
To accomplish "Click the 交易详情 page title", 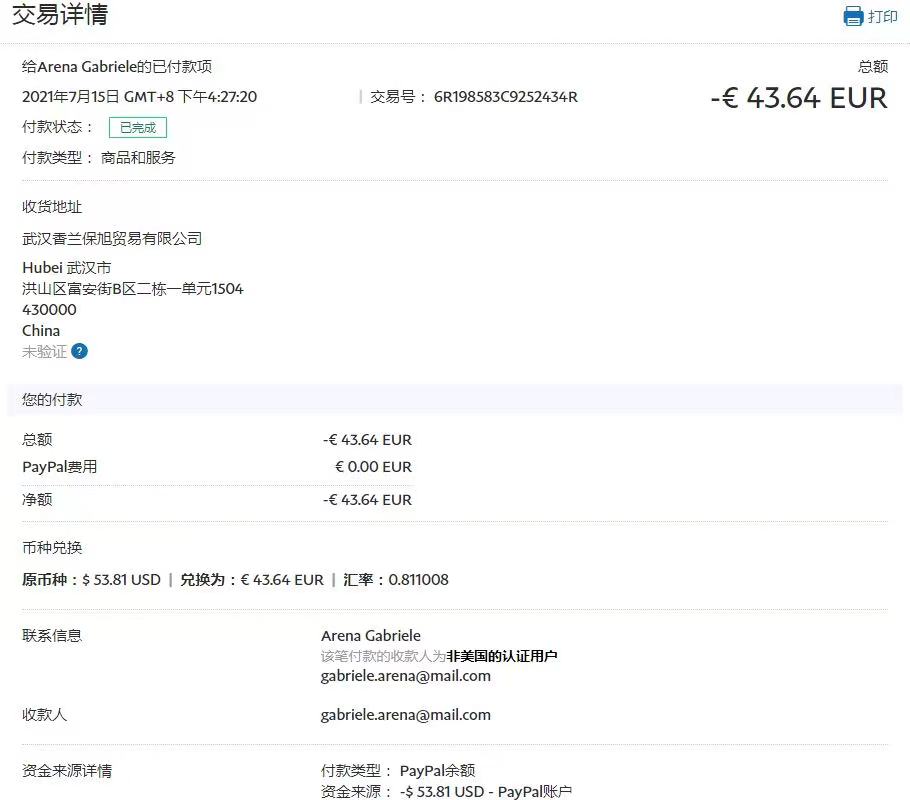I will click(60, 15).
